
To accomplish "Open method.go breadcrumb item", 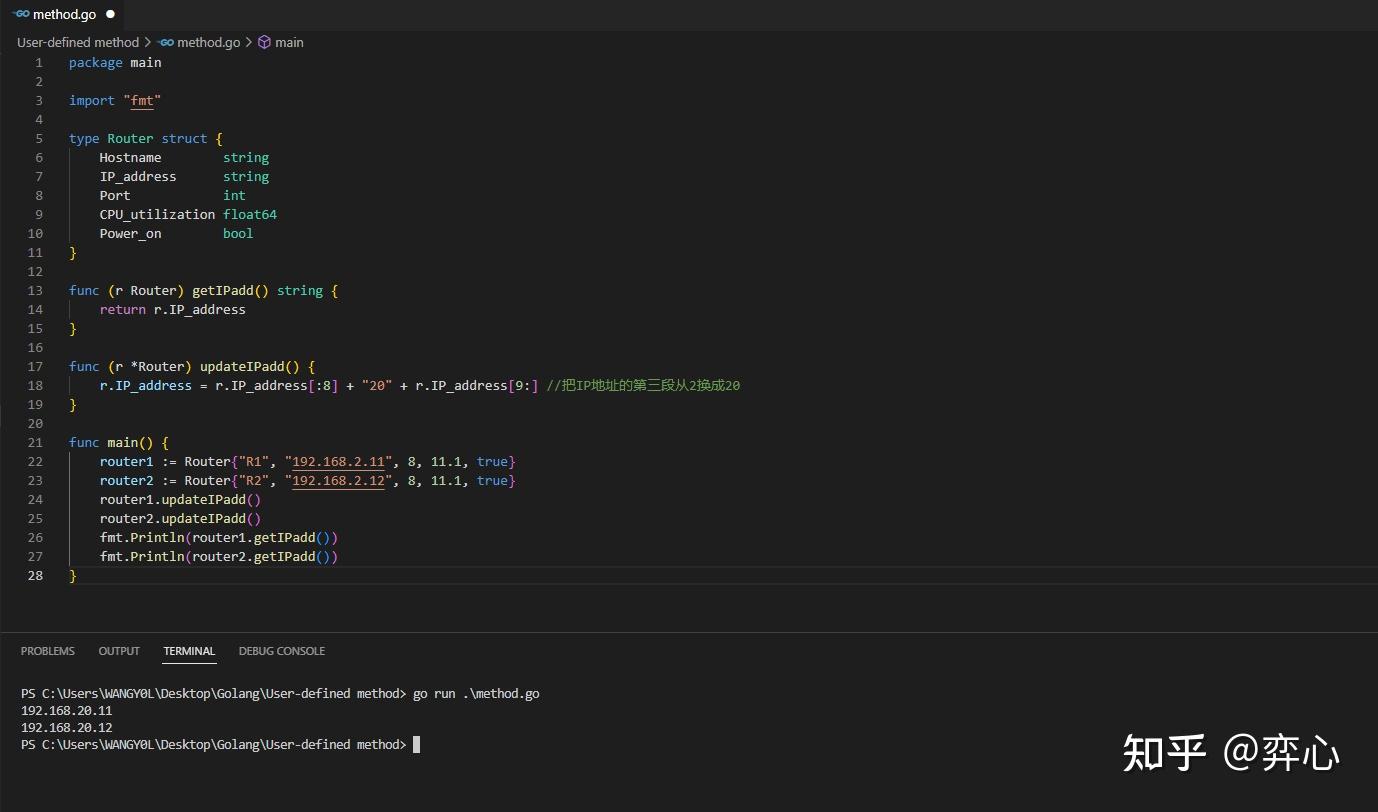I will point(208,42).
